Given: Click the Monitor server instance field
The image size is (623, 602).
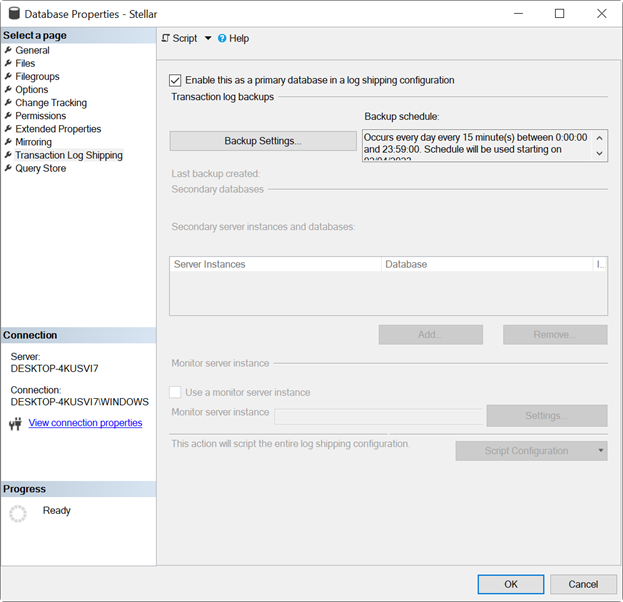Looking at the screenshot, I should coord(378,416).
